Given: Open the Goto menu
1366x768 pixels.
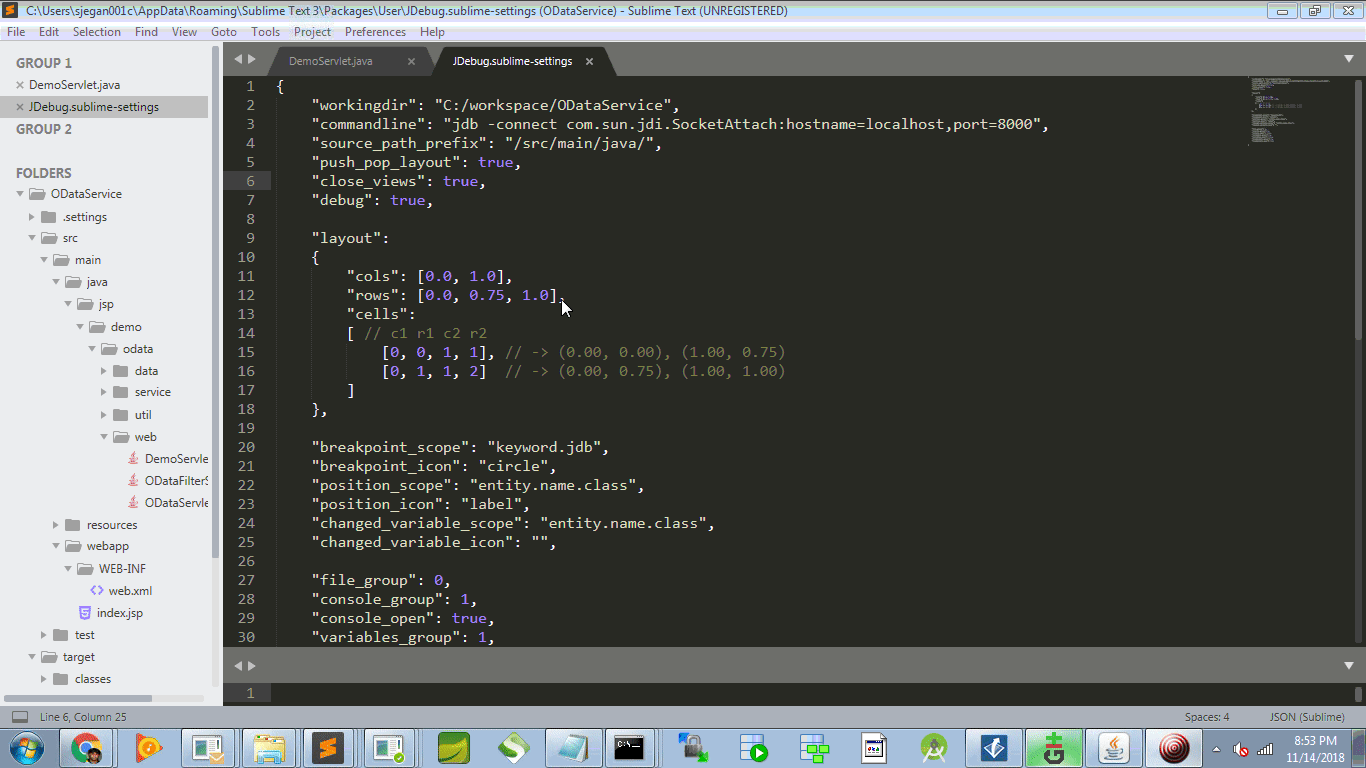Looking at the screenshot, I should click(x=224, y=32).
